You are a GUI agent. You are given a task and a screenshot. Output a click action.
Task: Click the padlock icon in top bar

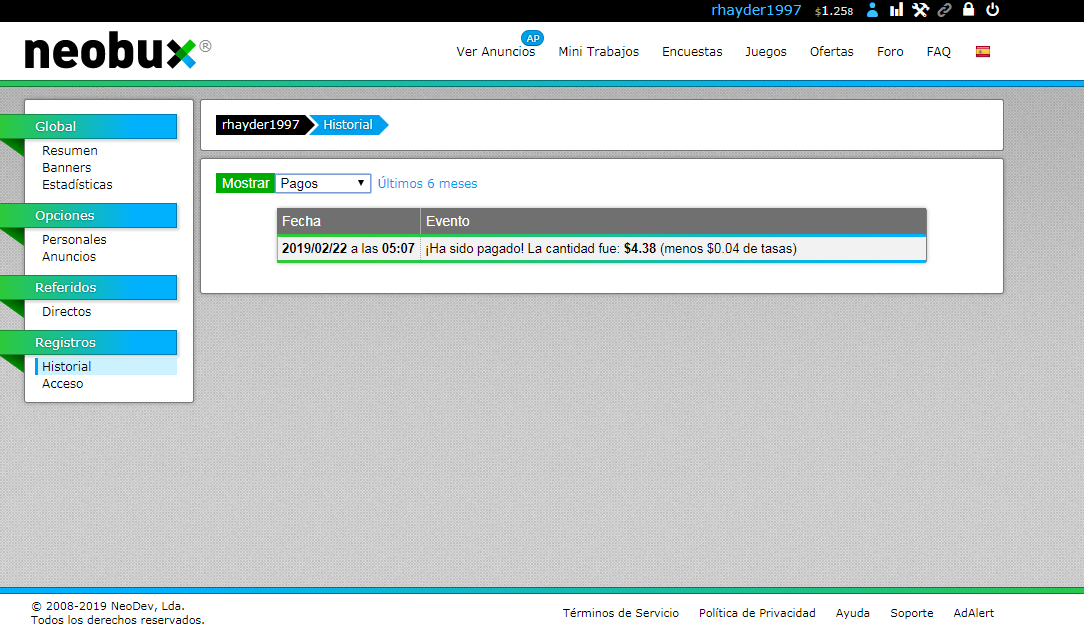pyautogui.click(x=969, y=10)
